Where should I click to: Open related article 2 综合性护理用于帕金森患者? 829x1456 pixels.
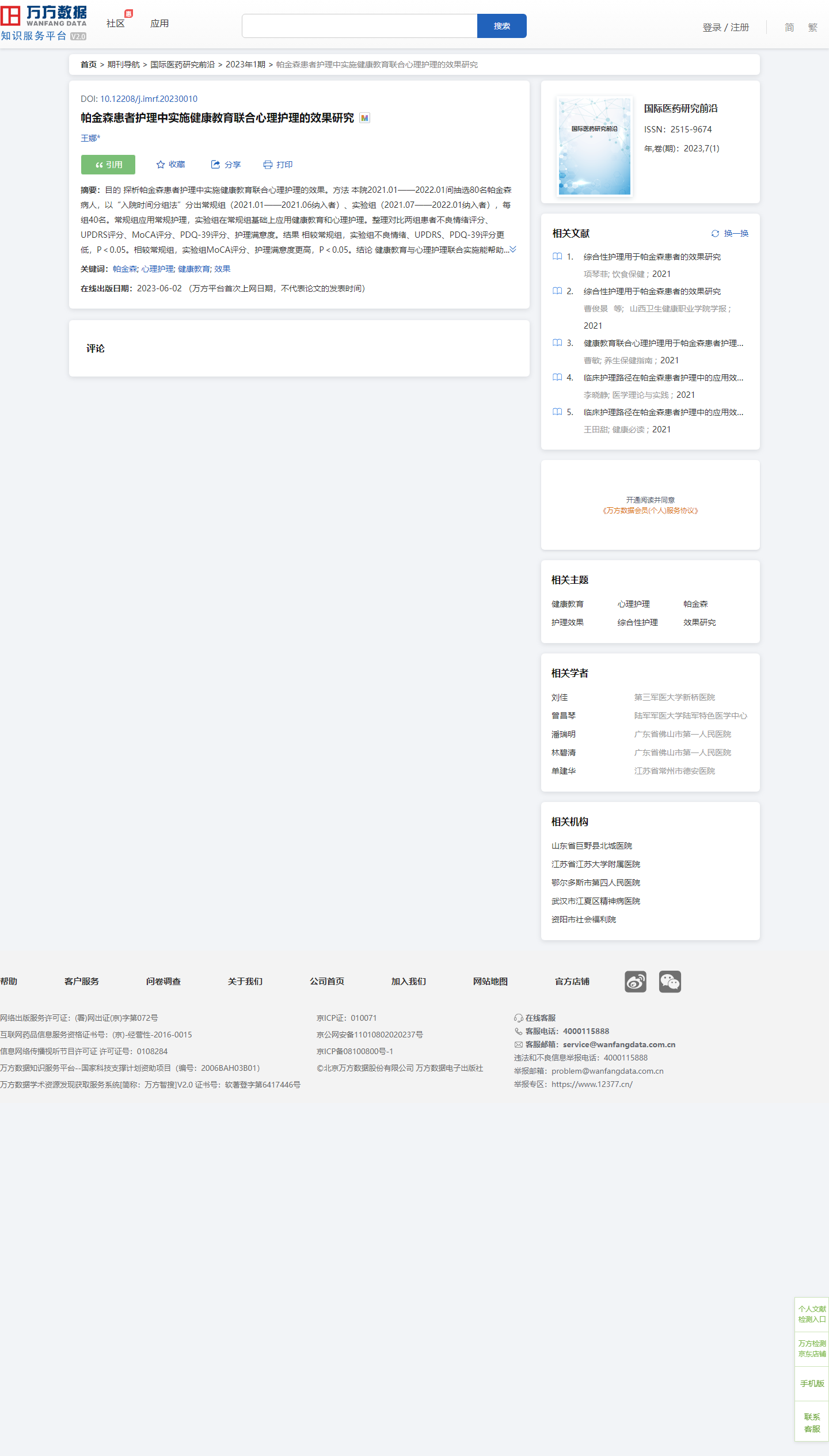click(652, 291)
